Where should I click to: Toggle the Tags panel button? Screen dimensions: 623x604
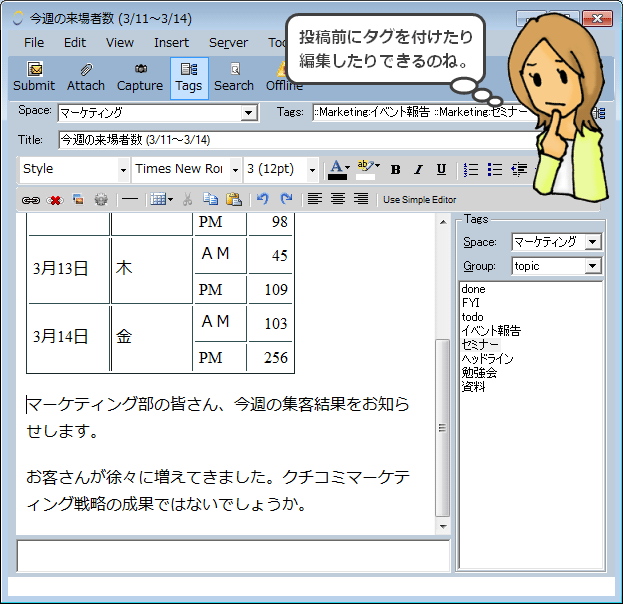pos(188,77)
